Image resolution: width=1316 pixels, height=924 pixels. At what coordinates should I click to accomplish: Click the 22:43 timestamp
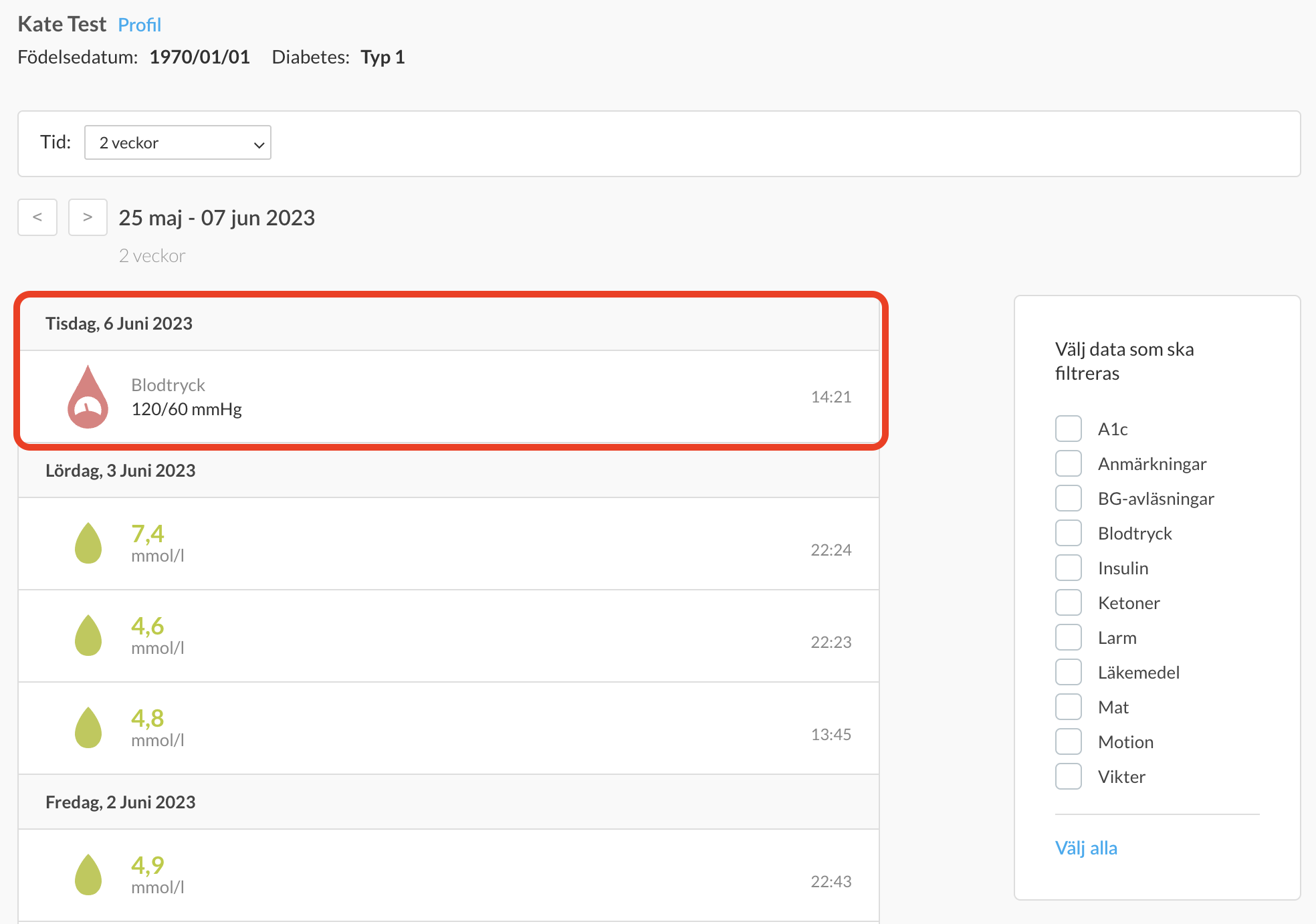(831, 882)
